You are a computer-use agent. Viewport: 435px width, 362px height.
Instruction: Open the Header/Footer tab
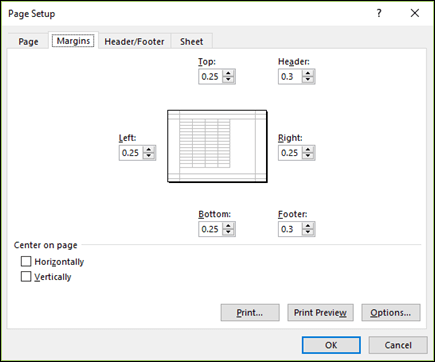[134, 42]
